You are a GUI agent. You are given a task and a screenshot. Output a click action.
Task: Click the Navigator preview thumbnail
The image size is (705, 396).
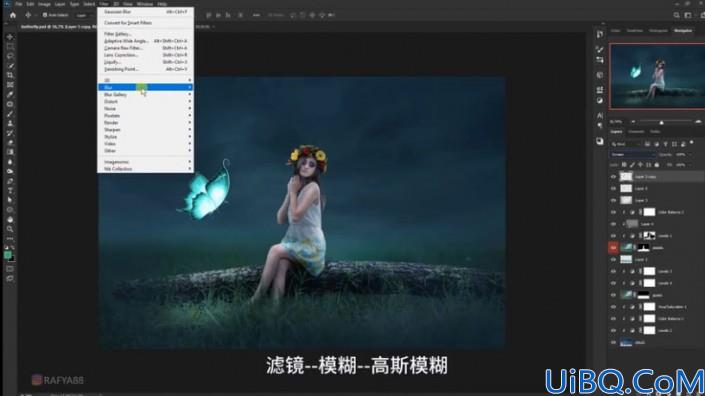coord(657,76)
